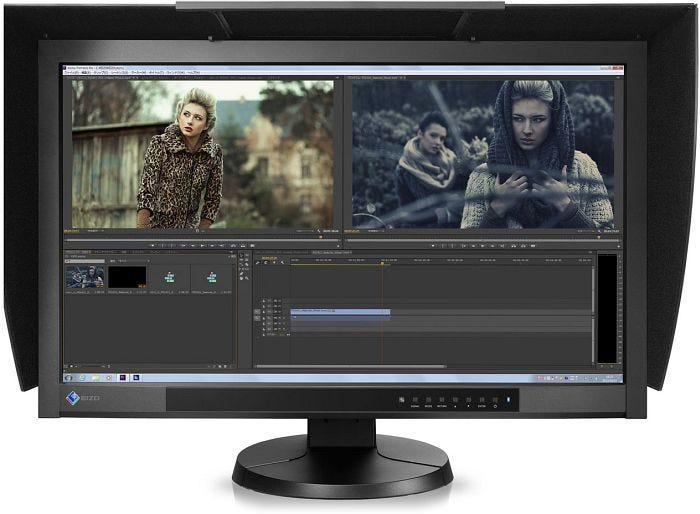The width and height of the screenshot is (700, 514).
Task: Click the timeline playhead marker on the time ruler
Action: (x=381, y=264)
